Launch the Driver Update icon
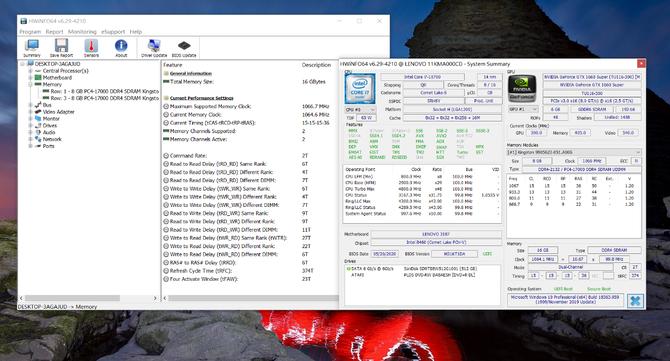 click(154, 48)
